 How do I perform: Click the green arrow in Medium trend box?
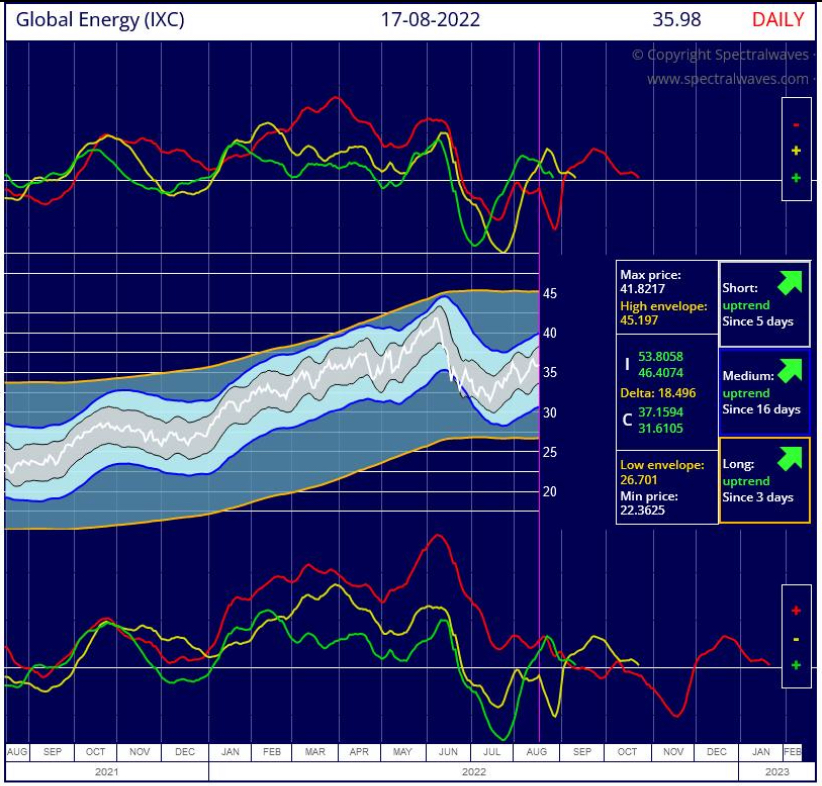click(790, 369)
